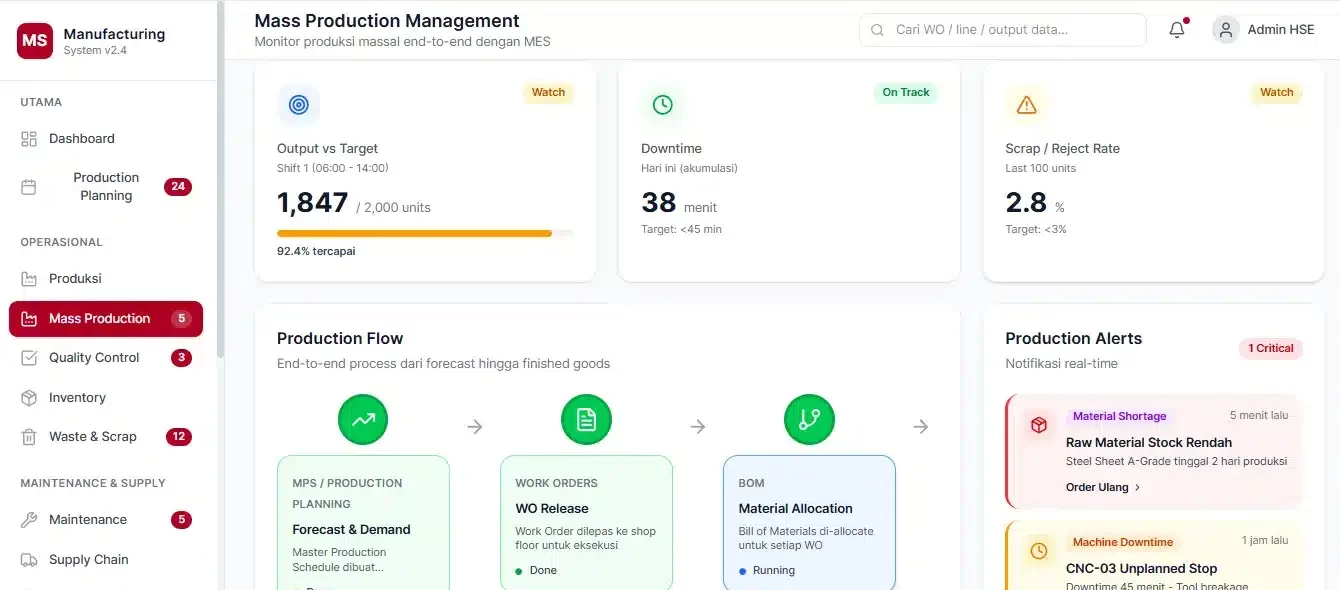Open the Admin HSE user menu
The width and height of the screenshot is (1340, 590).
[x=1264, y=30]
